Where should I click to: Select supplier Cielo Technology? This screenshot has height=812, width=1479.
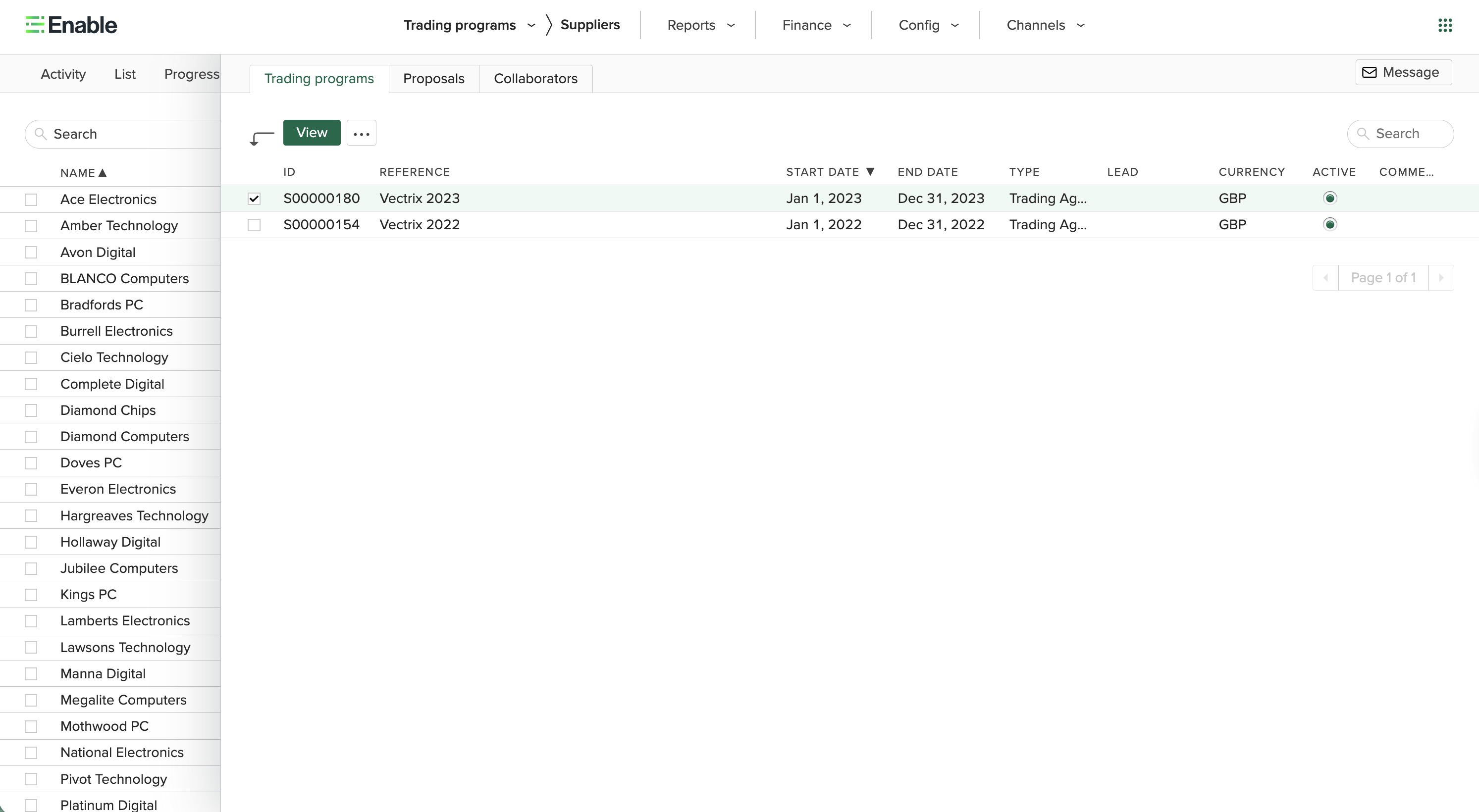pyautogui.click(x=114, y=357)
